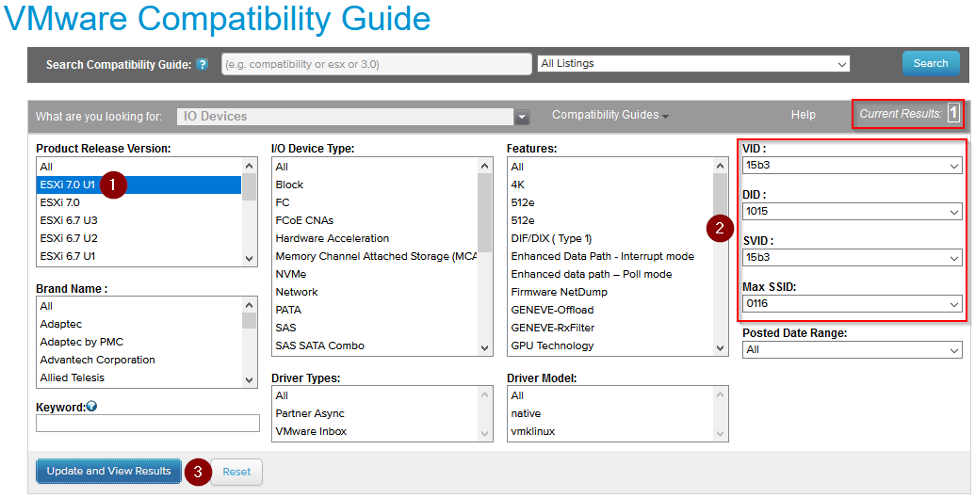The image size is (977, 499).
Task: Click Brand Name list scroll-down arrow
Action: tap(249, 379)
